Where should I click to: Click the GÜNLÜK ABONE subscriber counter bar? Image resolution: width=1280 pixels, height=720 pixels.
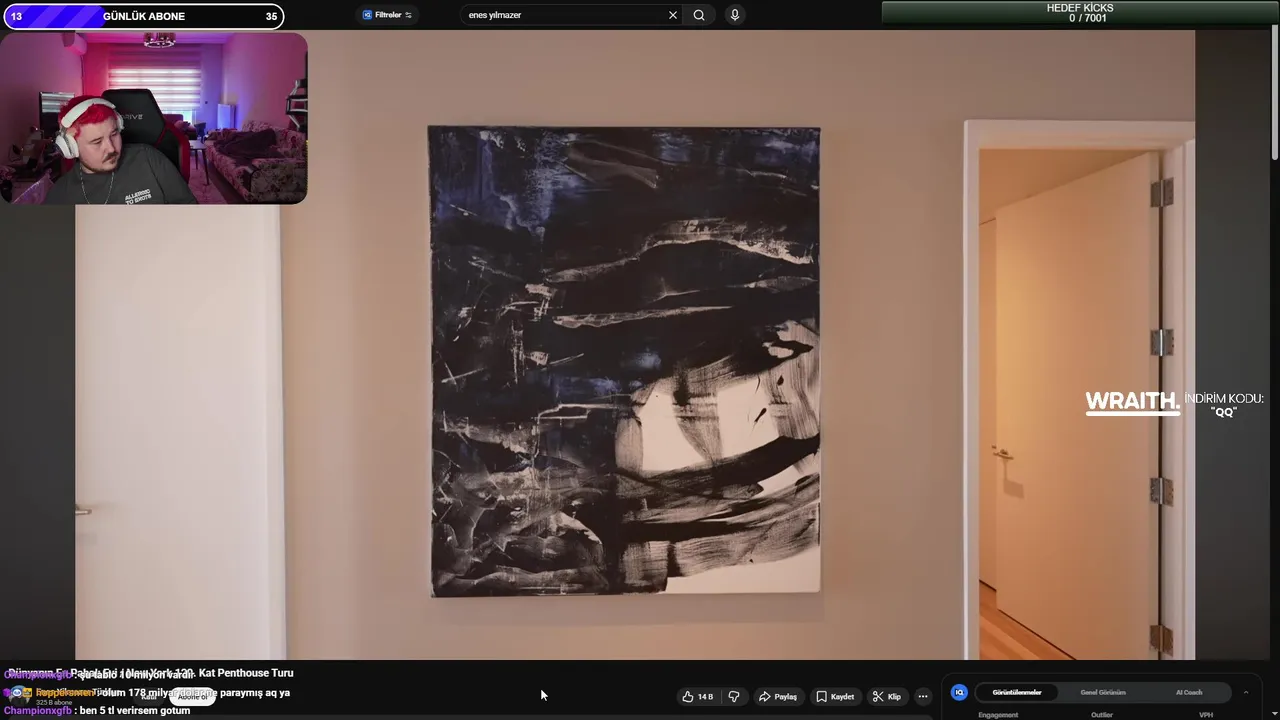(x=142, y=16)
